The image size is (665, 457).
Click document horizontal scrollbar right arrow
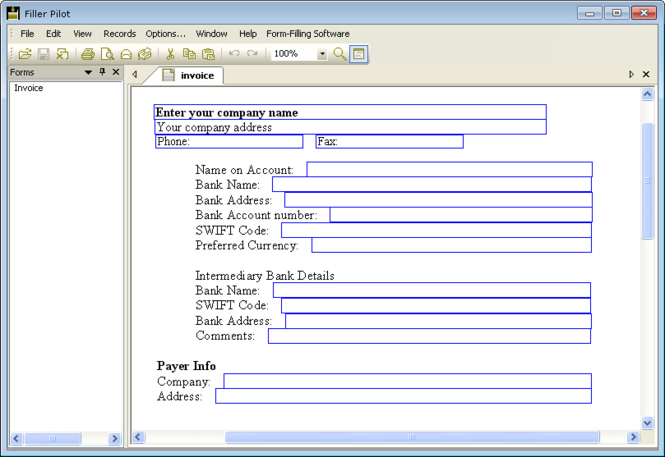click(633, 437)
